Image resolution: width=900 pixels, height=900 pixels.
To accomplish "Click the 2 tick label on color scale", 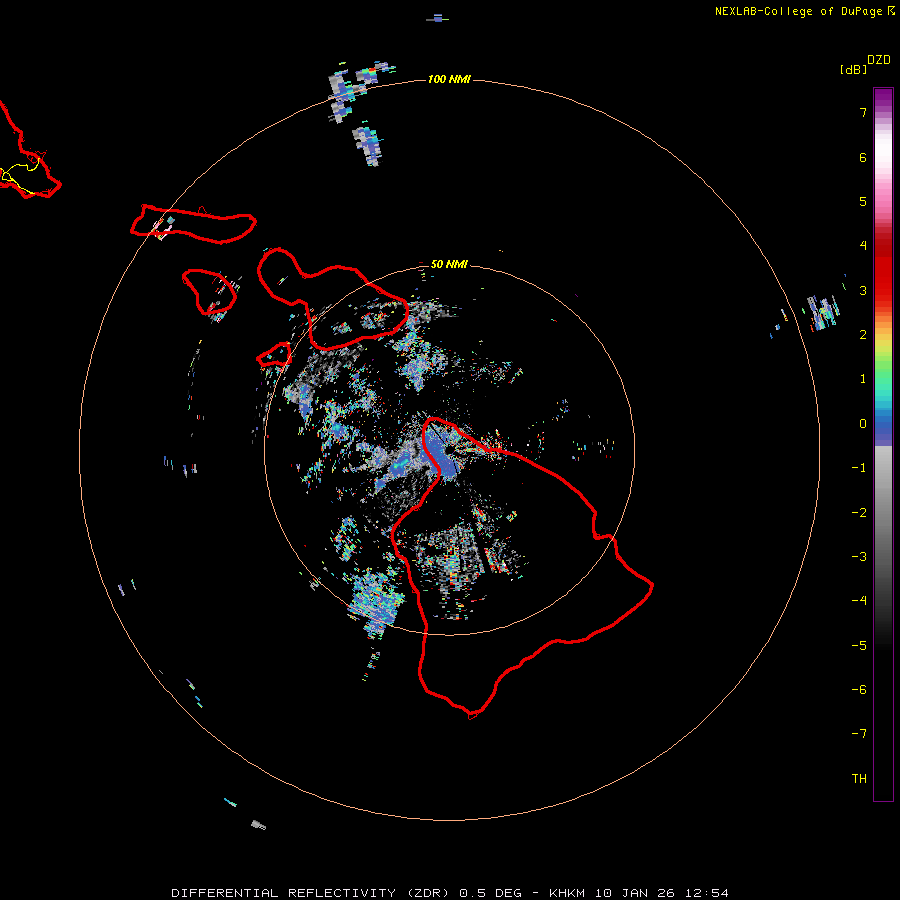I will pyautogui.click(x=863, y=335).
